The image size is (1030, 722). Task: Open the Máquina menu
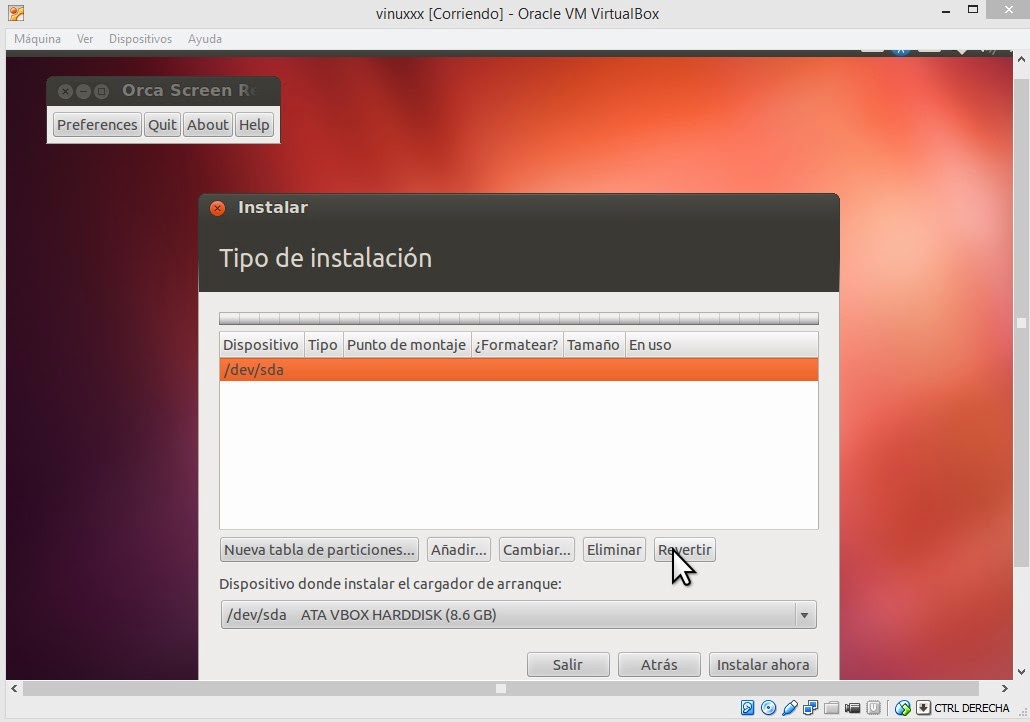37,39
